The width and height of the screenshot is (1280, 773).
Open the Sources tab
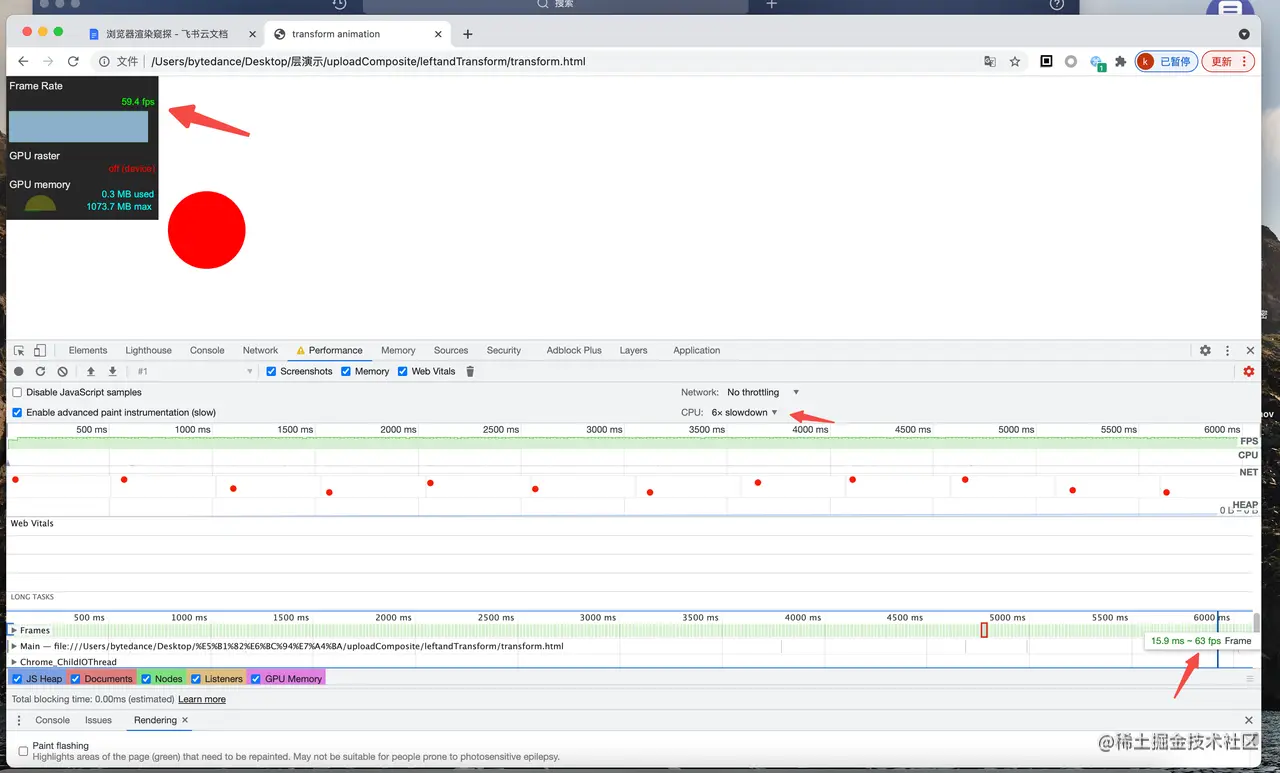[x=451, y=351]
